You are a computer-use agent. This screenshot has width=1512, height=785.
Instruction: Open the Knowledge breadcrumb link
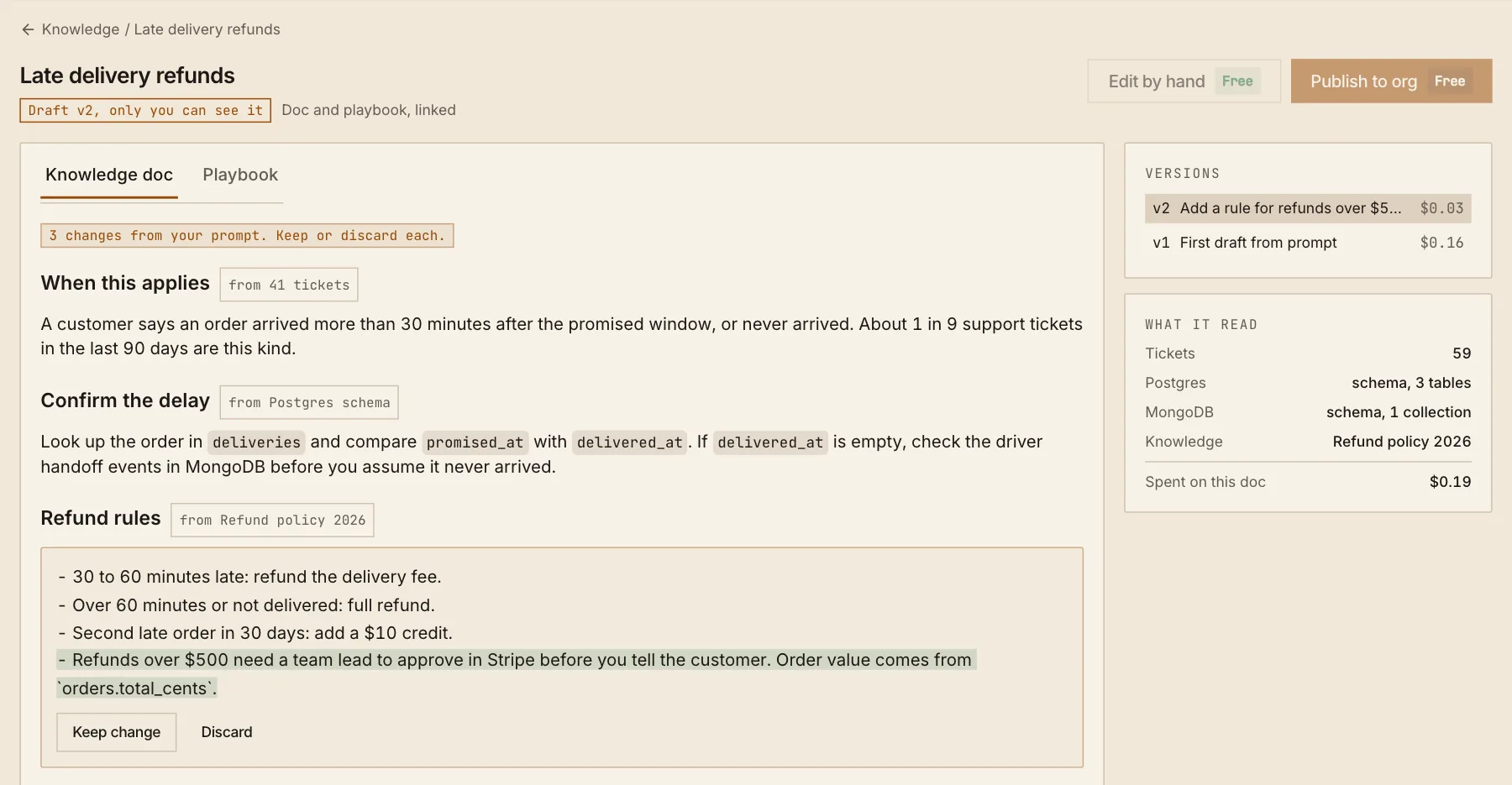pyautogui.click(x=81, y=29)
